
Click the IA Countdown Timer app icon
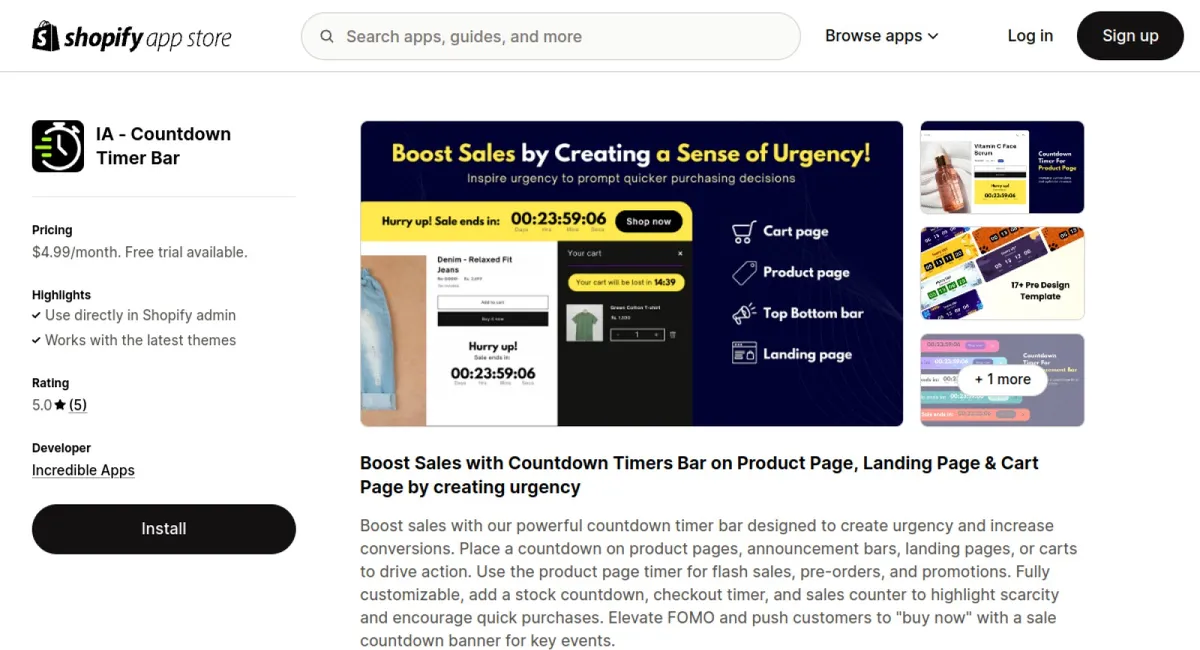coord(58,146)
